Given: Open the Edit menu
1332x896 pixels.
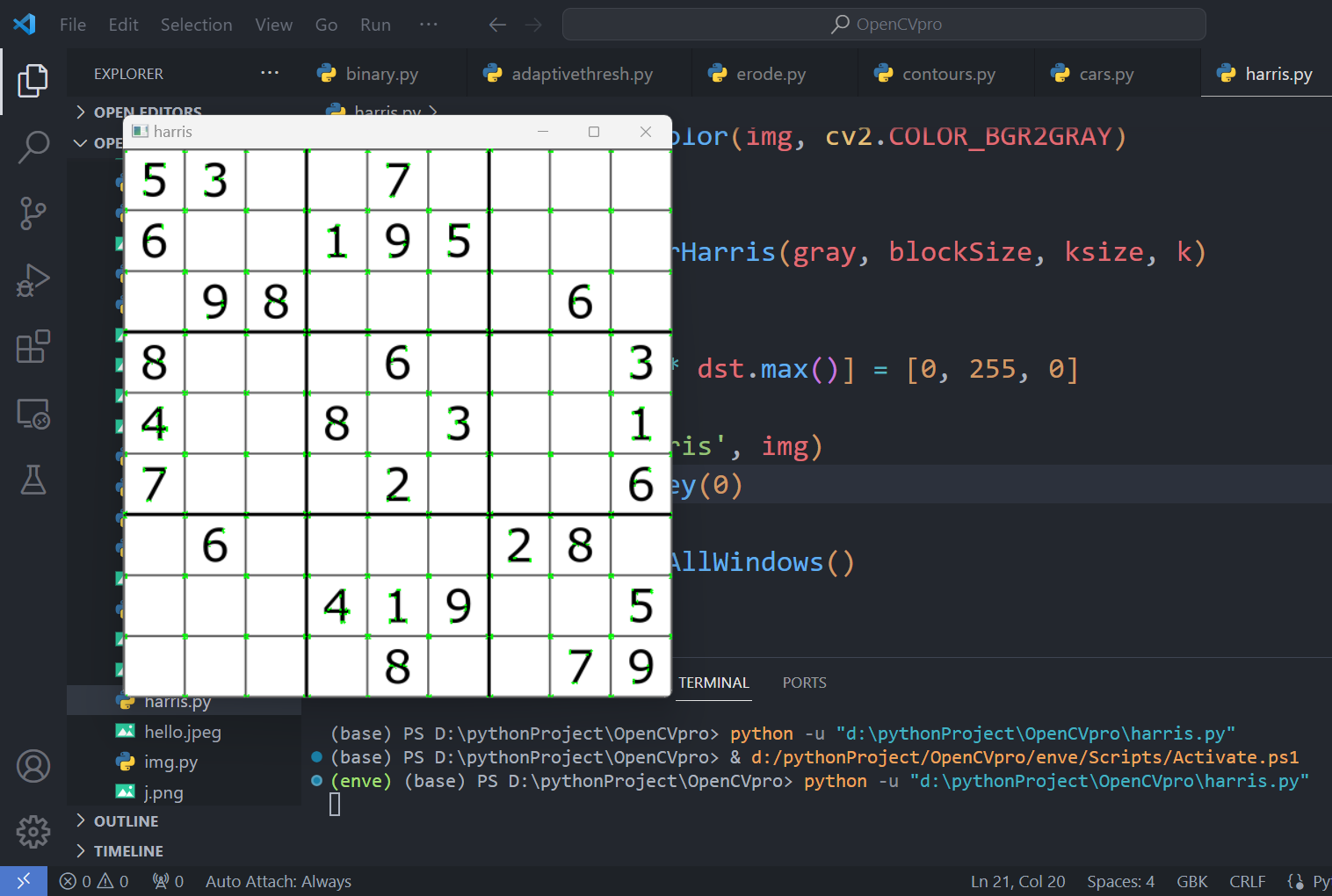Looking at the screenshot, I should (x=123, y=25).
